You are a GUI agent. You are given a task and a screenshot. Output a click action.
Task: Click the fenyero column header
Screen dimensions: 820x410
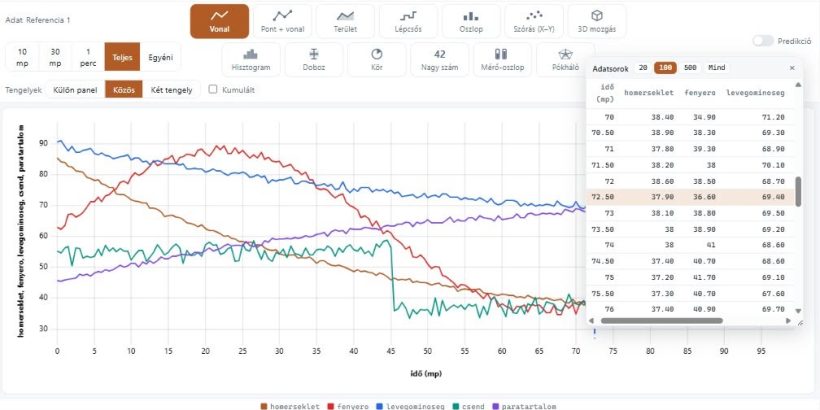pos(700,93)
